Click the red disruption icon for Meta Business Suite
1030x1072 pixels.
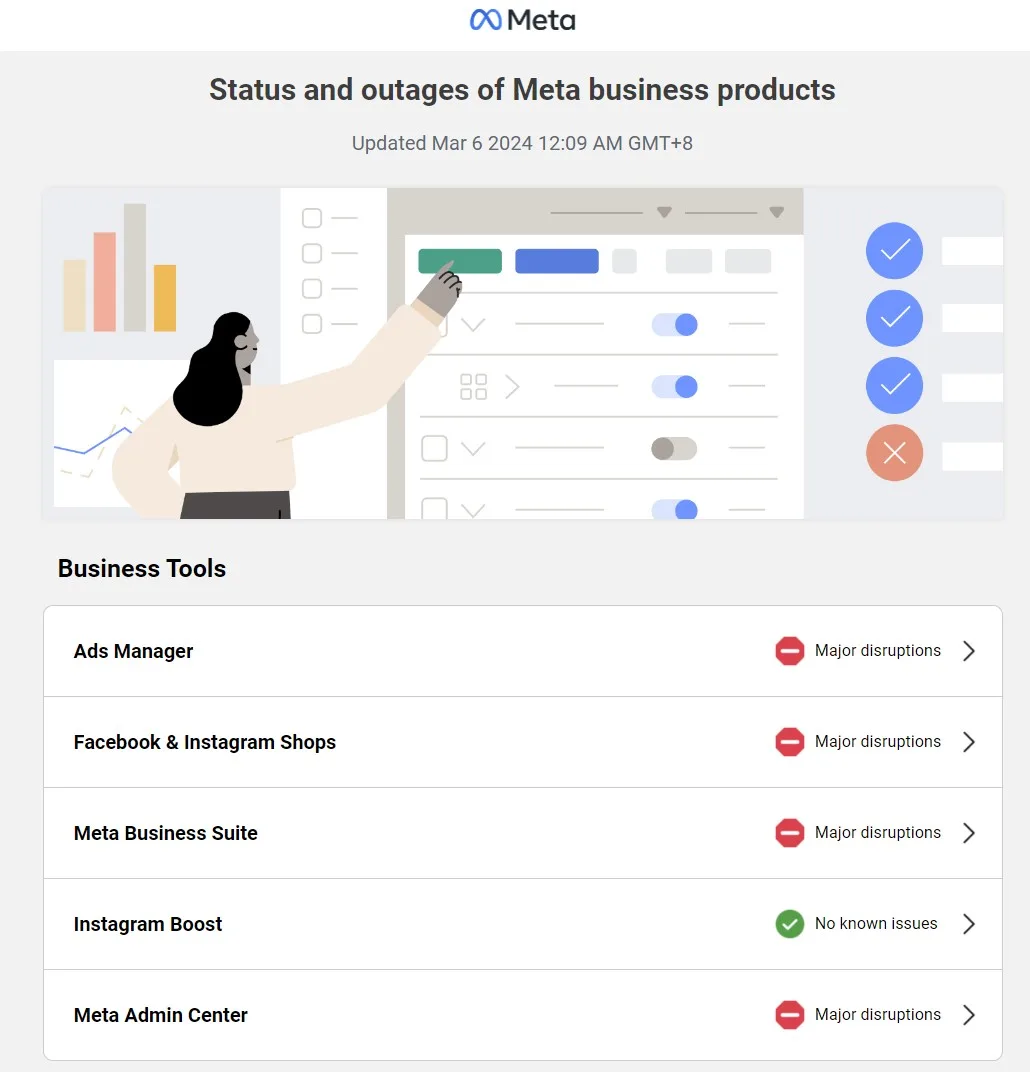click(789, 833)
